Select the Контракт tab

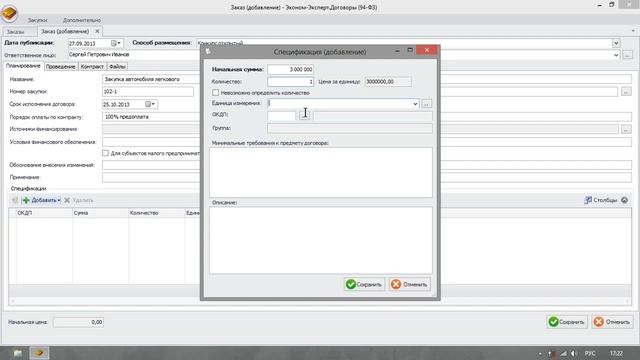coord(92,67)
